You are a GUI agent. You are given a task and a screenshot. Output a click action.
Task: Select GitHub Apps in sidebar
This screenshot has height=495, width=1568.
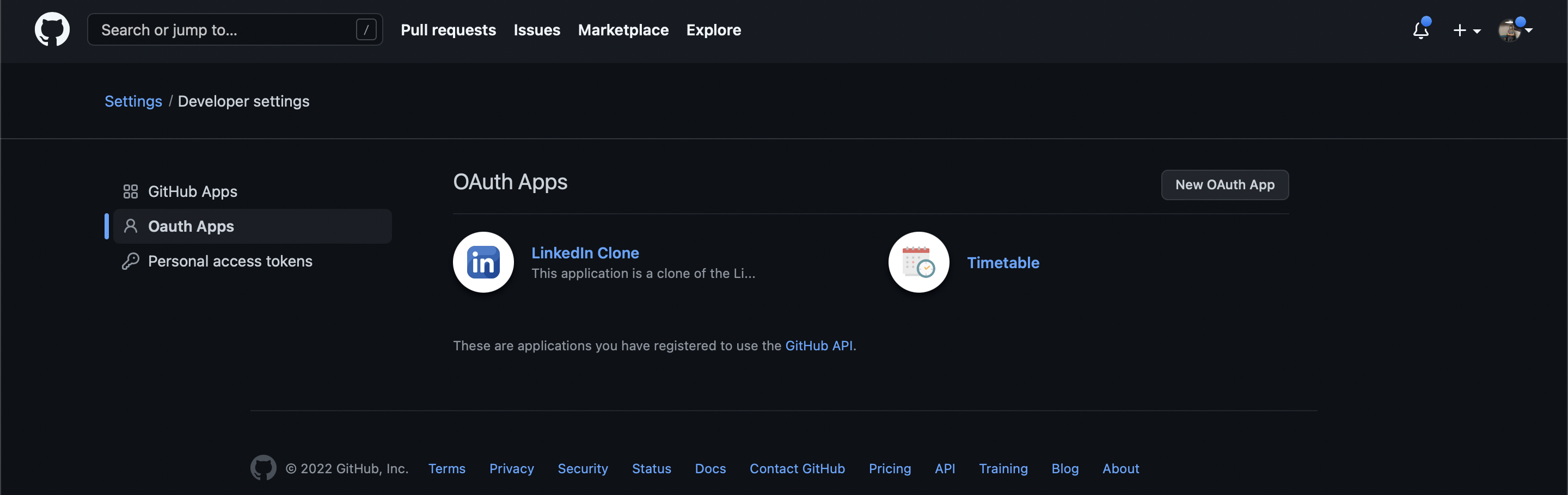click(x=253, y=191)
